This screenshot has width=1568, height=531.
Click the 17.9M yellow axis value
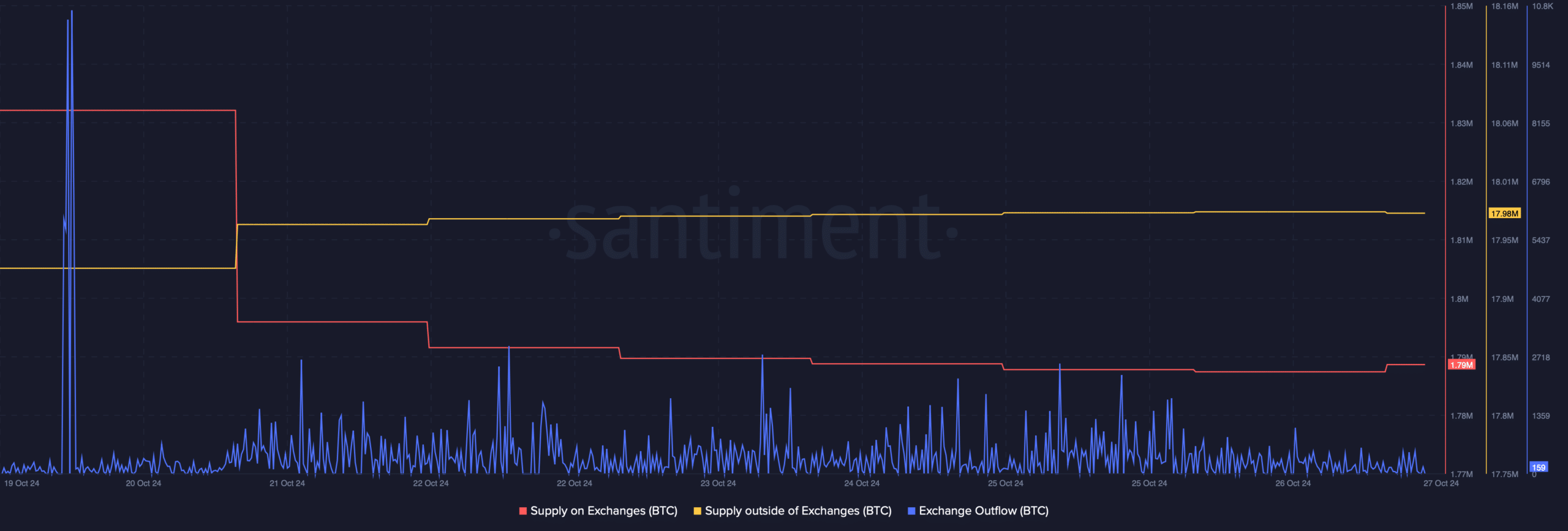coord(1502,299)
